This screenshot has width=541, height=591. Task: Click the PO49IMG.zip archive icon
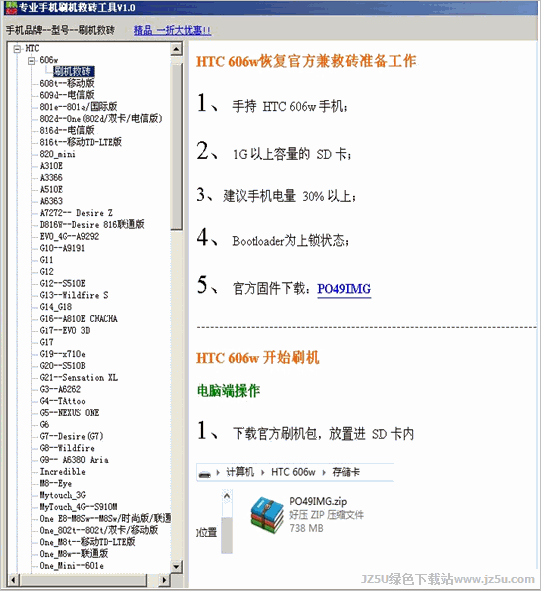267,515
